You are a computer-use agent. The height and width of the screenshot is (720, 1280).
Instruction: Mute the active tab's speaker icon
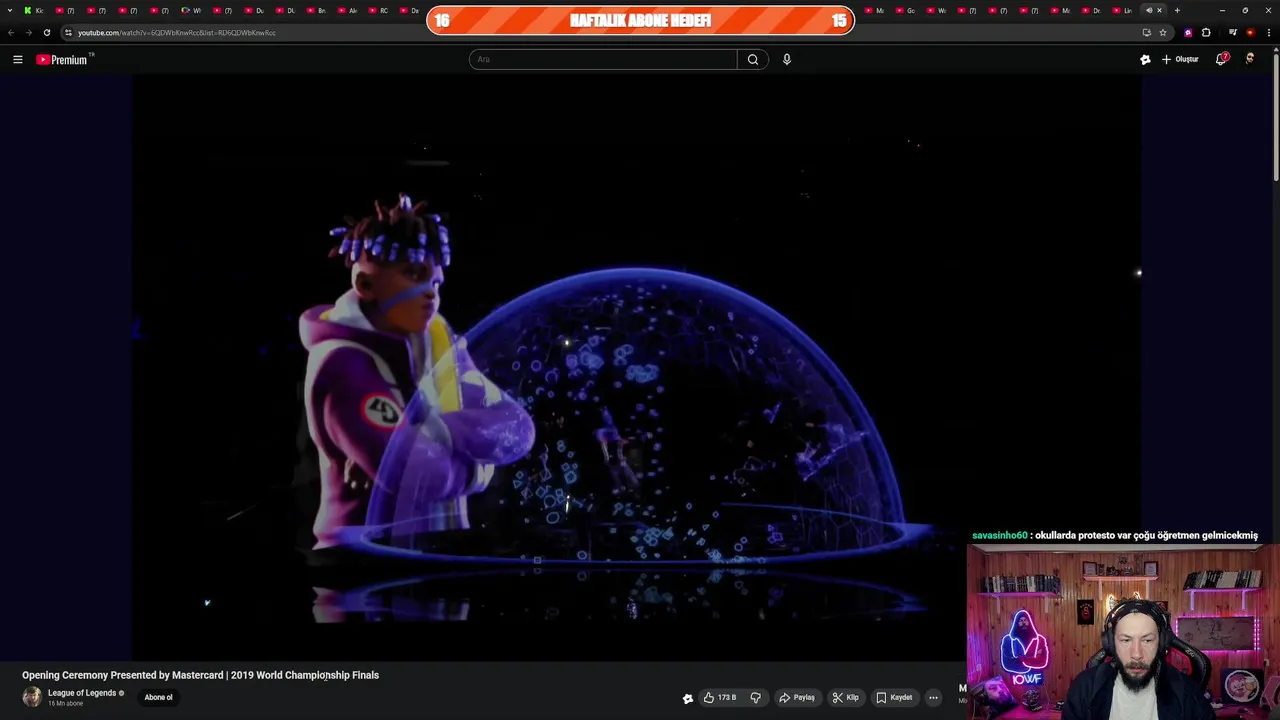pos(1149,10)
